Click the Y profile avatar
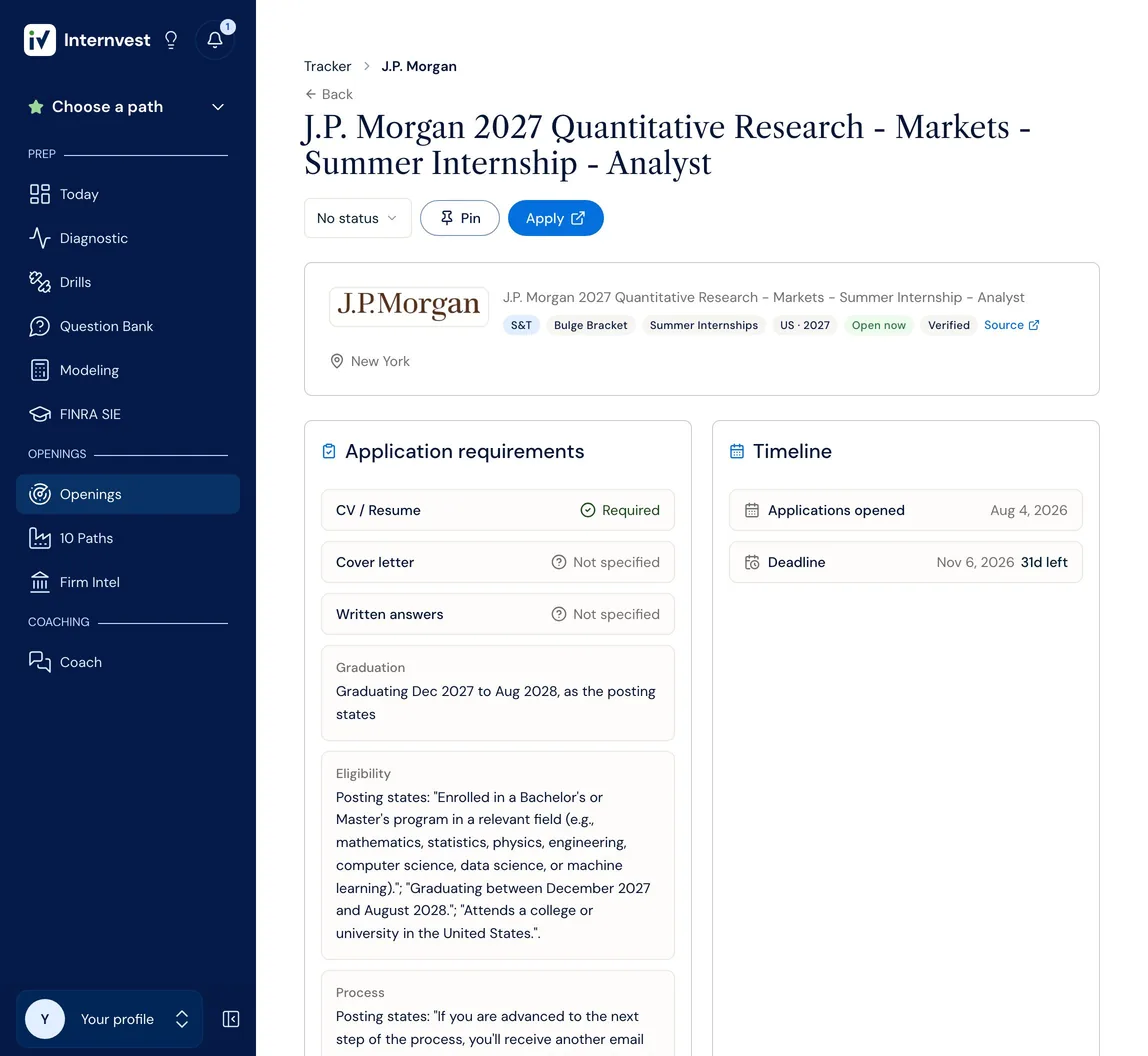The image size is (1148, 1056). tap(45, 1019)
